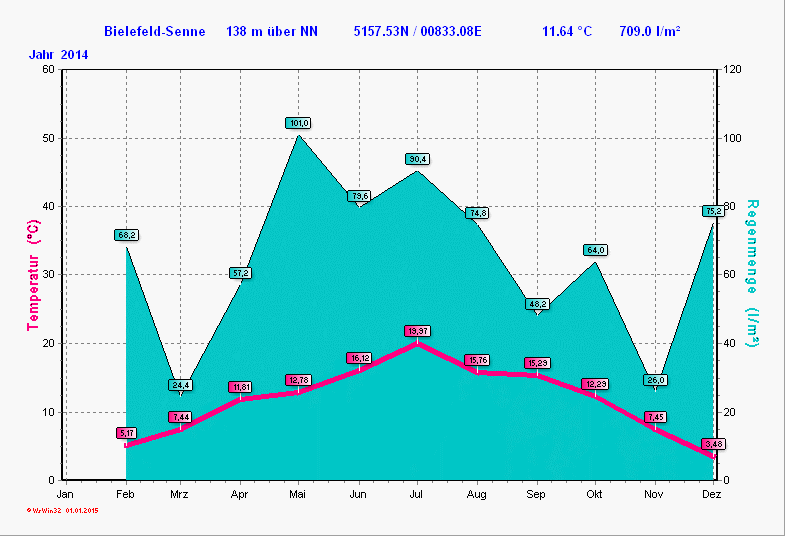Click the June temperature label 16,12
The height and width of the screenshot is (536, 785).
coord(359,358)
